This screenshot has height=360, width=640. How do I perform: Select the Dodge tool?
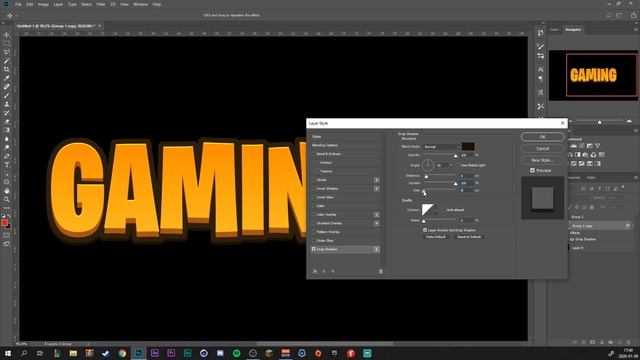(7, 147)
